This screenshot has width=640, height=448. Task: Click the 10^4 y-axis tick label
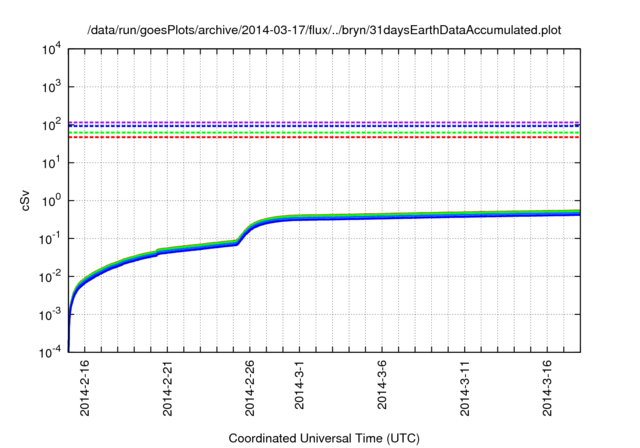51,49
